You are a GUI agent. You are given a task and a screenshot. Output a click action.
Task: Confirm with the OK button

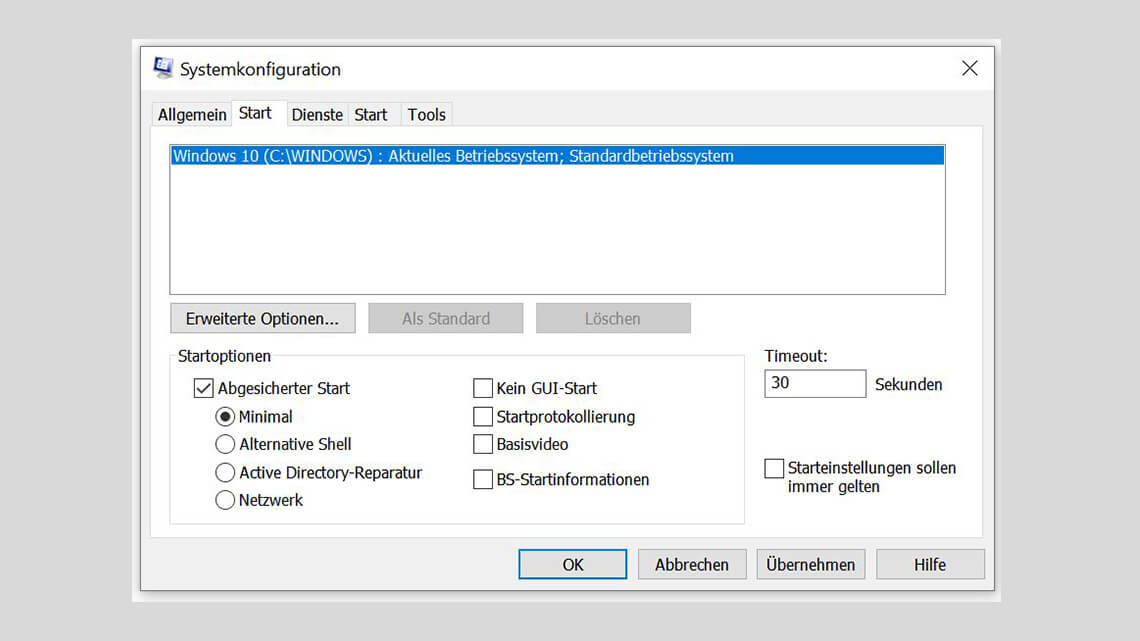pos(573,565)
